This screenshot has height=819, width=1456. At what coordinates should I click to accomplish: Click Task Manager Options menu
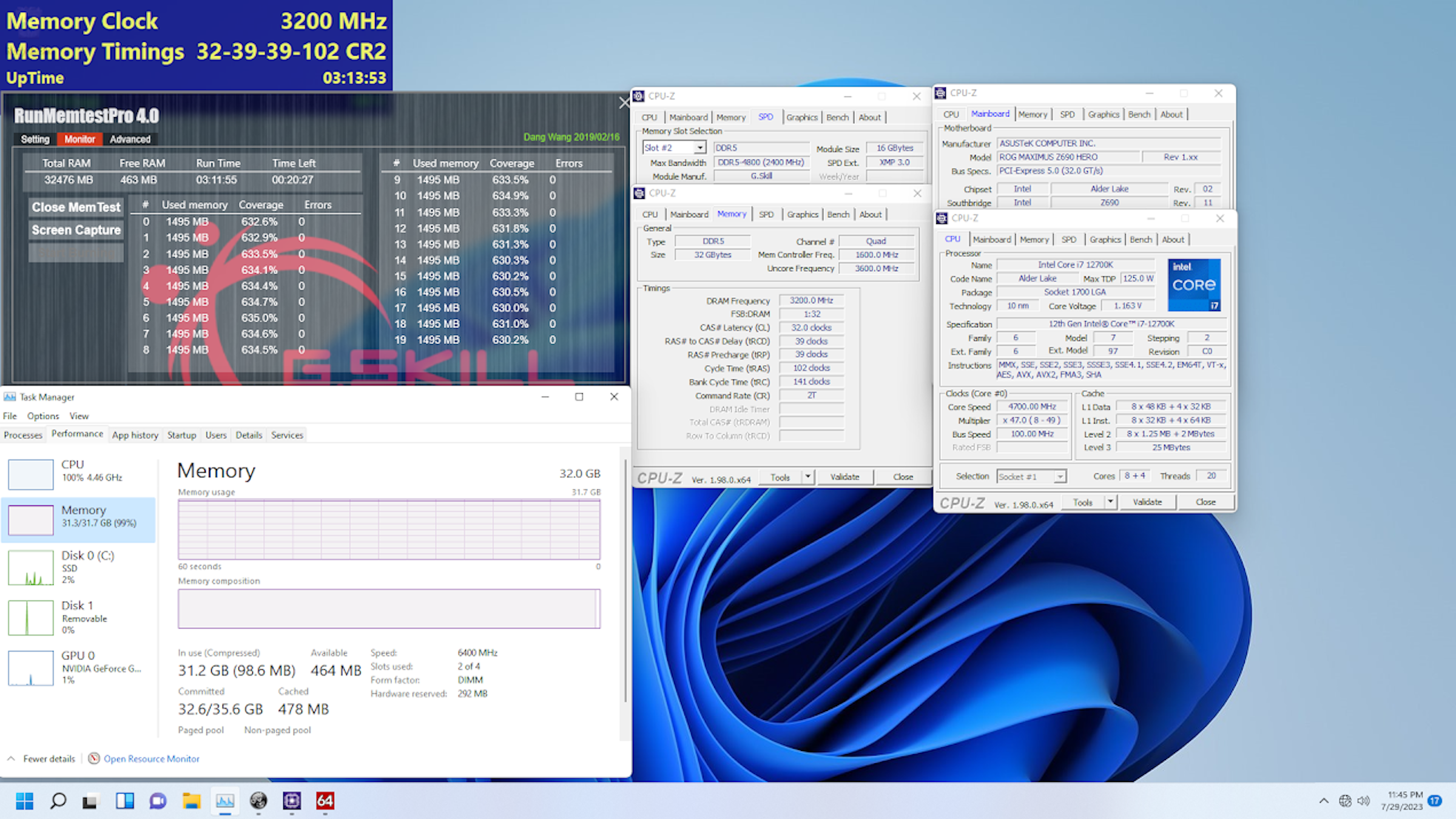point(42,415)
